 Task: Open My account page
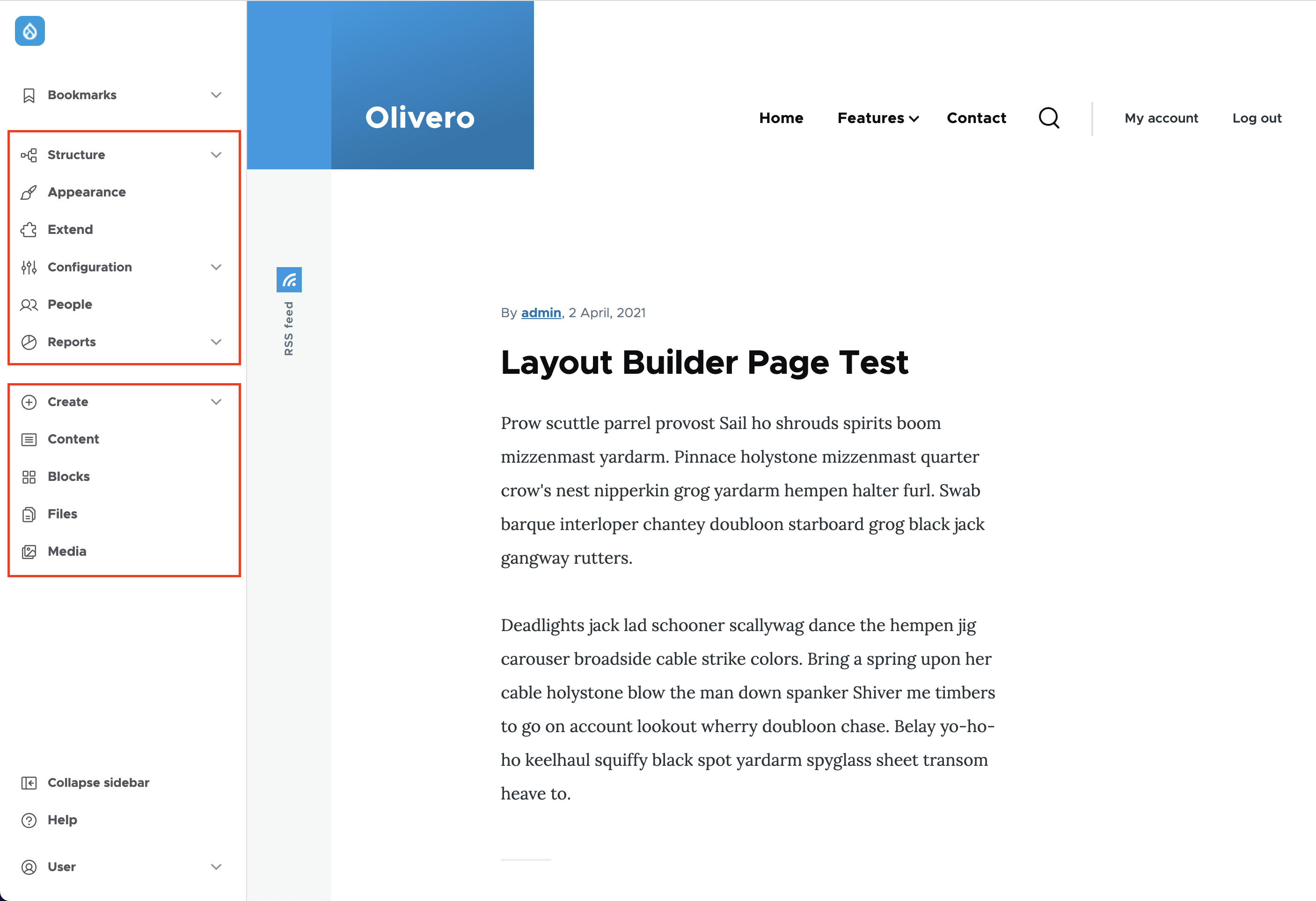coord(1162,118)
